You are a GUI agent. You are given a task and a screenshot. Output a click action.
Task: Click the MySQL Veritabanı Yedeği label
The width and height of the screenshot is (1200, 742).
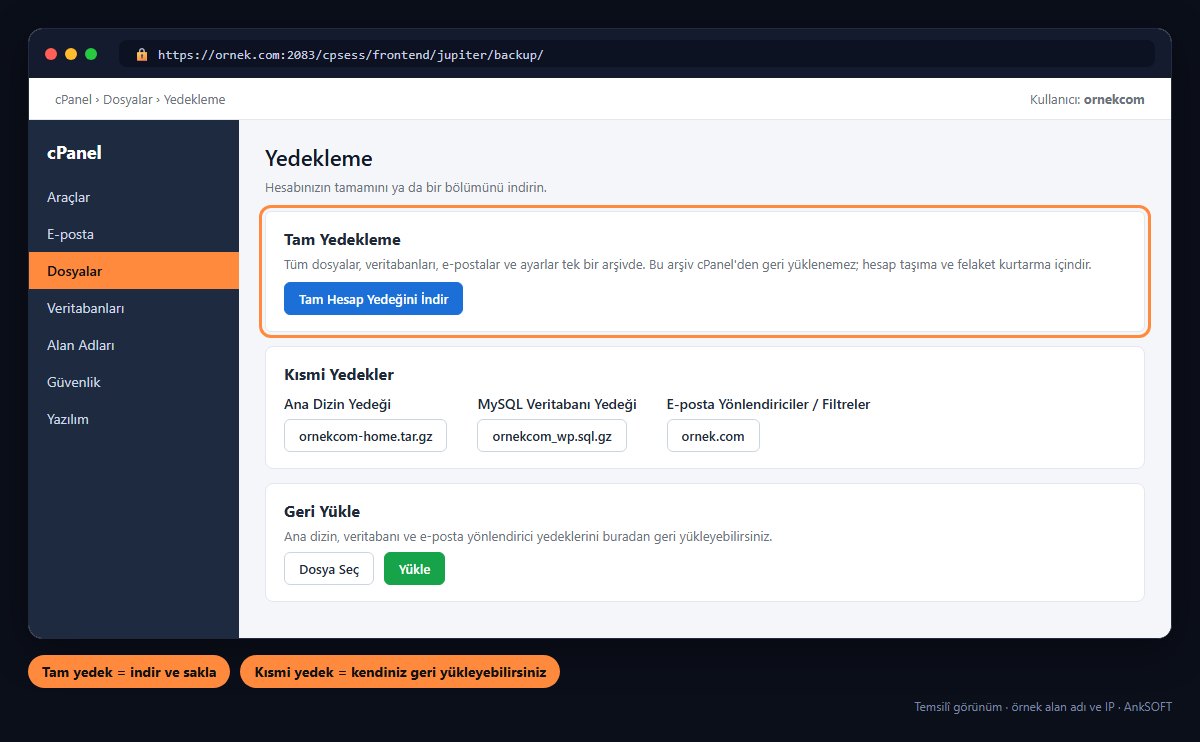557,404
